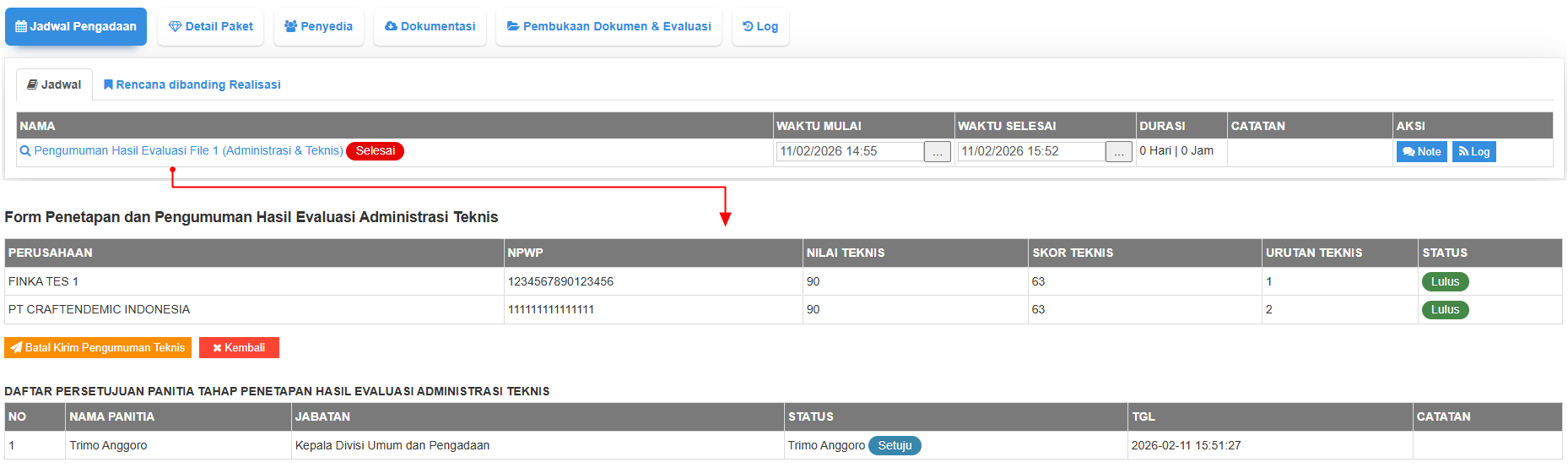This screenshot has width=1568, height=468.
Task: Click paper plane icon on Batal Kirim
Action: 17,348
